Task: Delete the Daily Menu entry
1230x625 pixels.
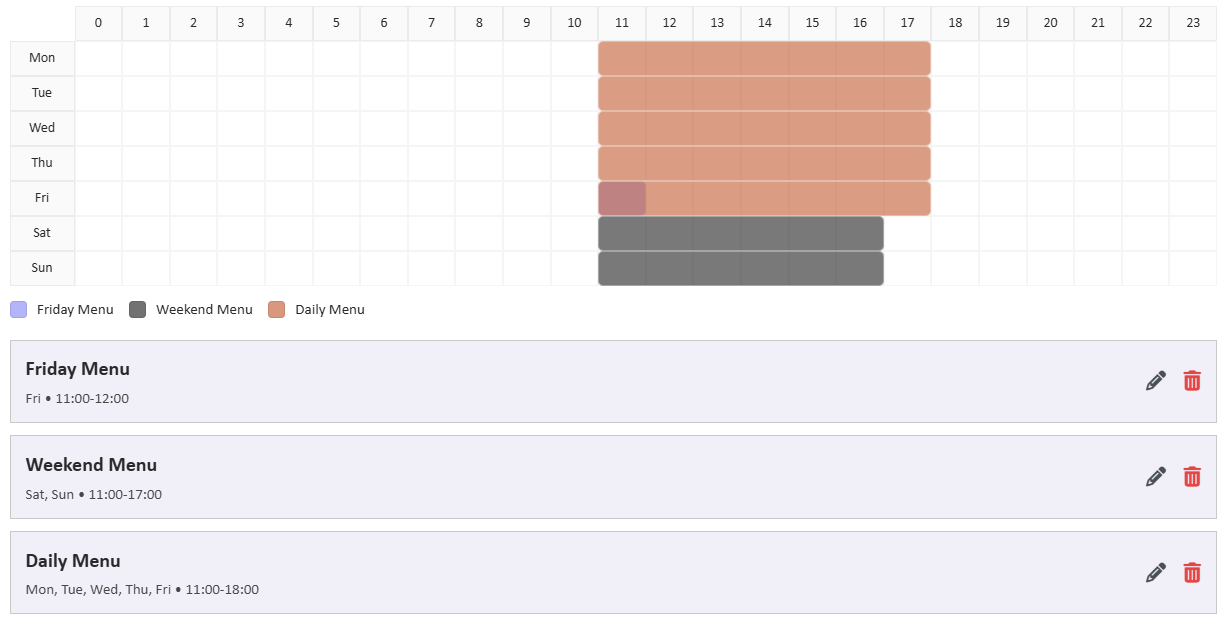Action: [x=1192, y=573]
